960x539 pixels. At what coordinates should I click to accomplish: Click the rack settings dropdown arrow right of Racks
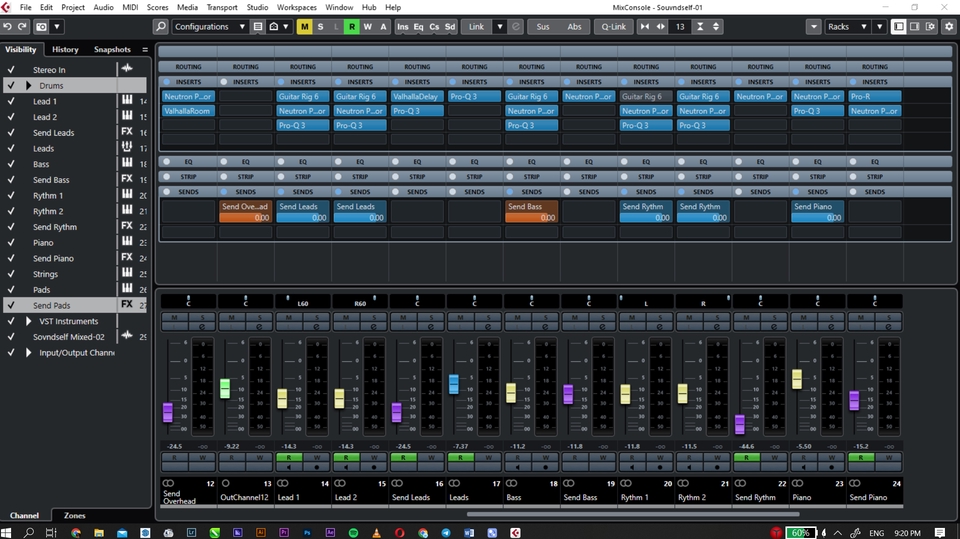click(x=879, y=26)
